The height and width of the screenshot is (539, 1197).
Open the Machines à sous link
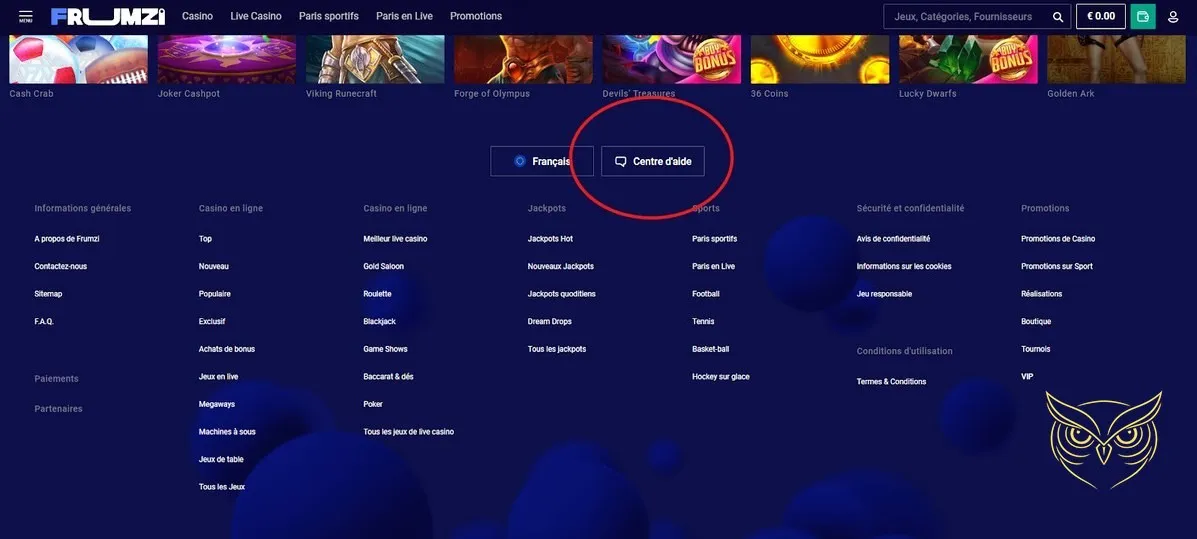pos(227,431)
